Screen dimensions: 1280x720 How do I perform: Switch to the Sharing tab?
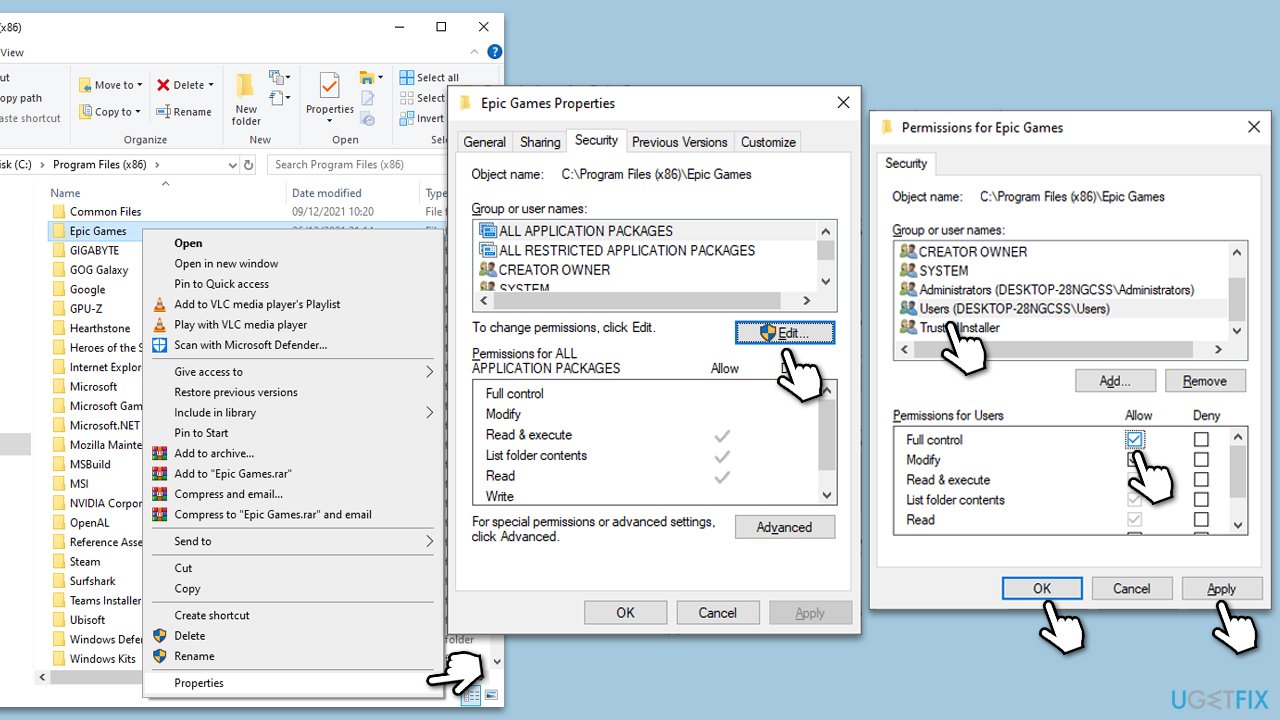pyautogui.click(x=540, y=142)
